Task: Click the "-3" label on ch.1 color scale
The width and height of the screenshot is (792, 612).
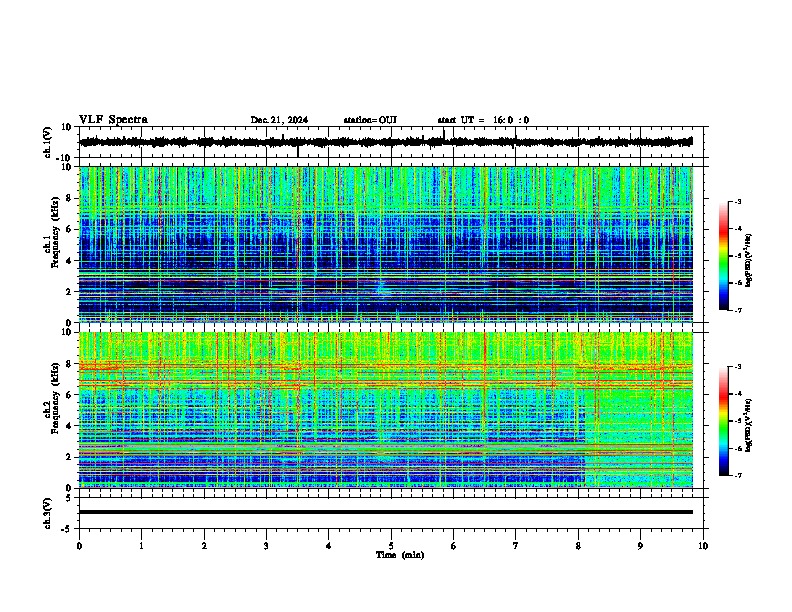Action: (x=737, y=201)
